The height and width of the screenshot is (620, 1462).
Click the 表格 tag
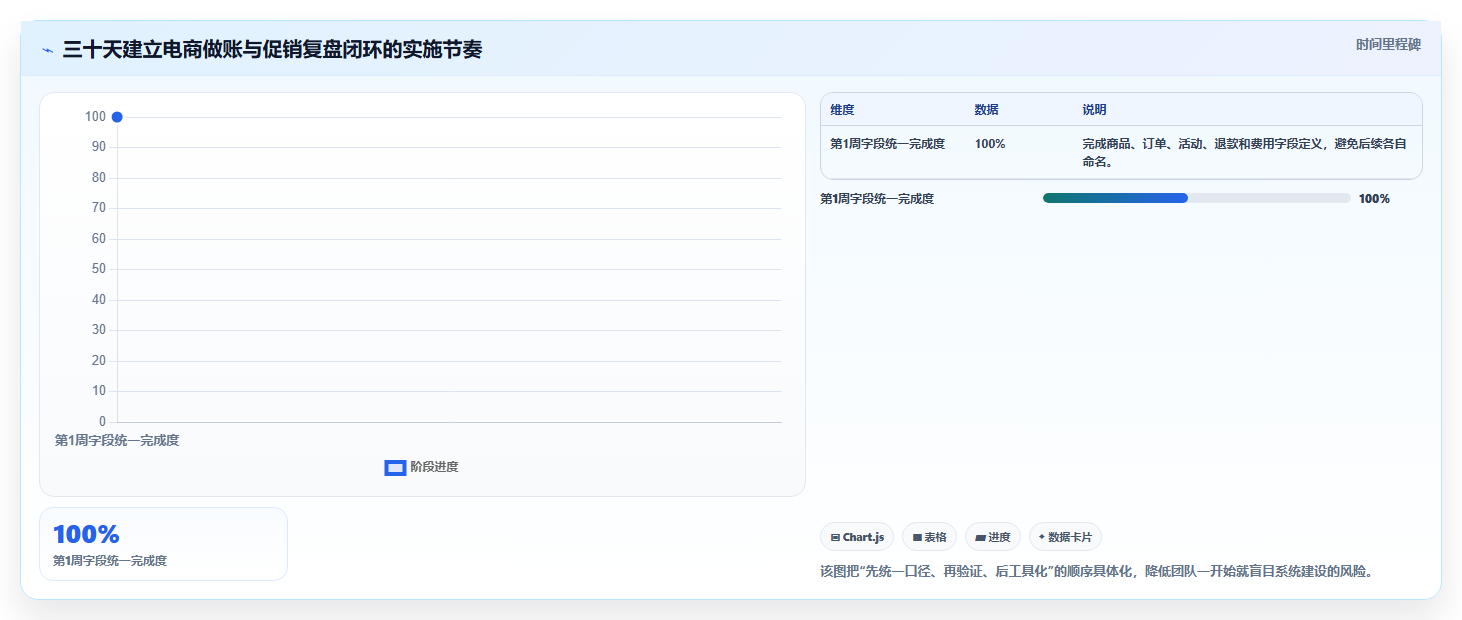click(x=929, y=537)
